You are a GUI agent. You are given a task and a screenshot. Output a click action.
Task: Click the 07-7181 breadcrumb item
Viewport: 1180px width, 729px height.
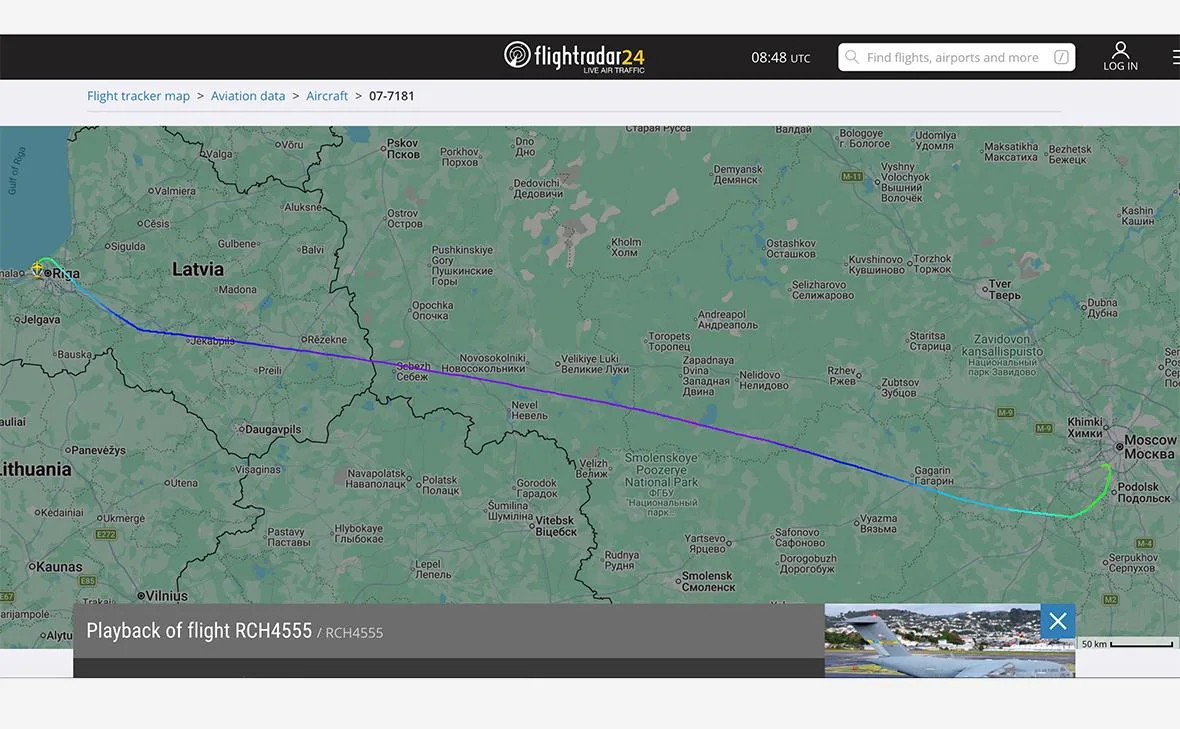(x=391, y=96)
